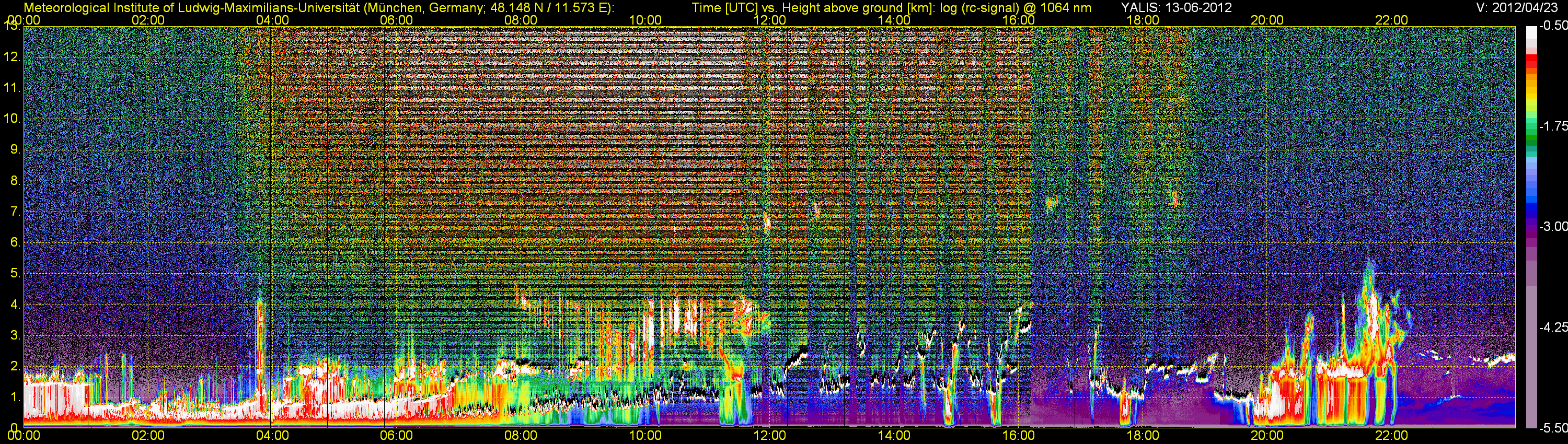Click the '04:00' label on the upper time axis
Screen dimensions: 1568x444
pos(272,20)
